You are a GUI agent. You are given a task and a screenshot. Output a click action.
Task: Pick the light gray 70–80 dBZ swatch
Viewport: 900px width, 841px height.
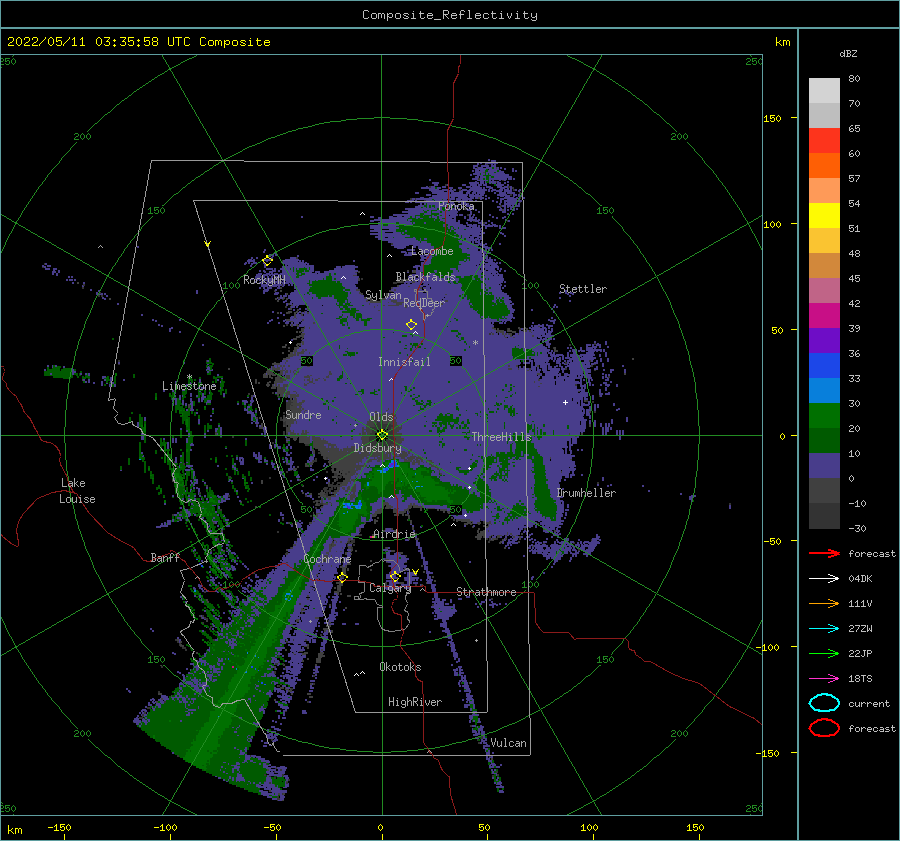[x=824, y=90]
